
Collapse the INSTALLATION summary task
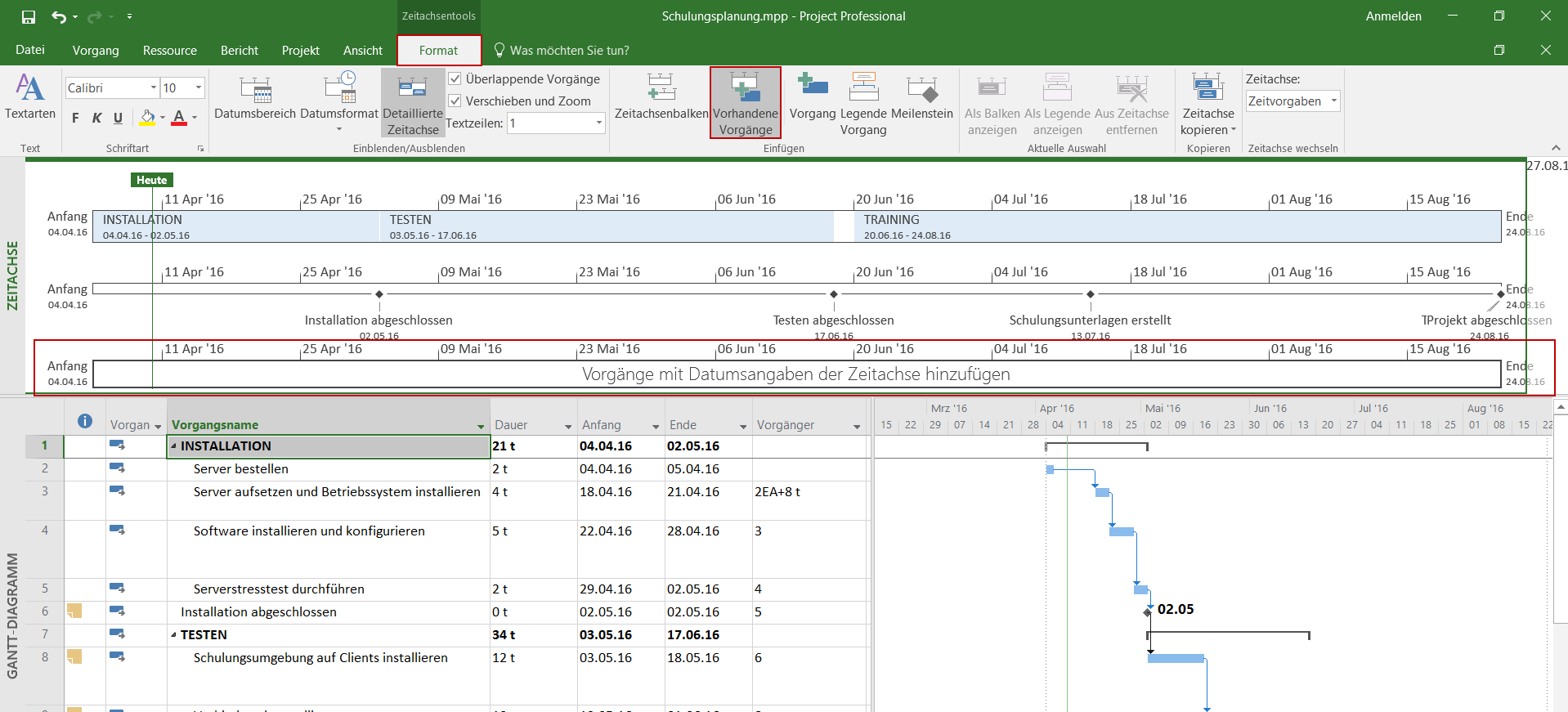click(173, 446)
